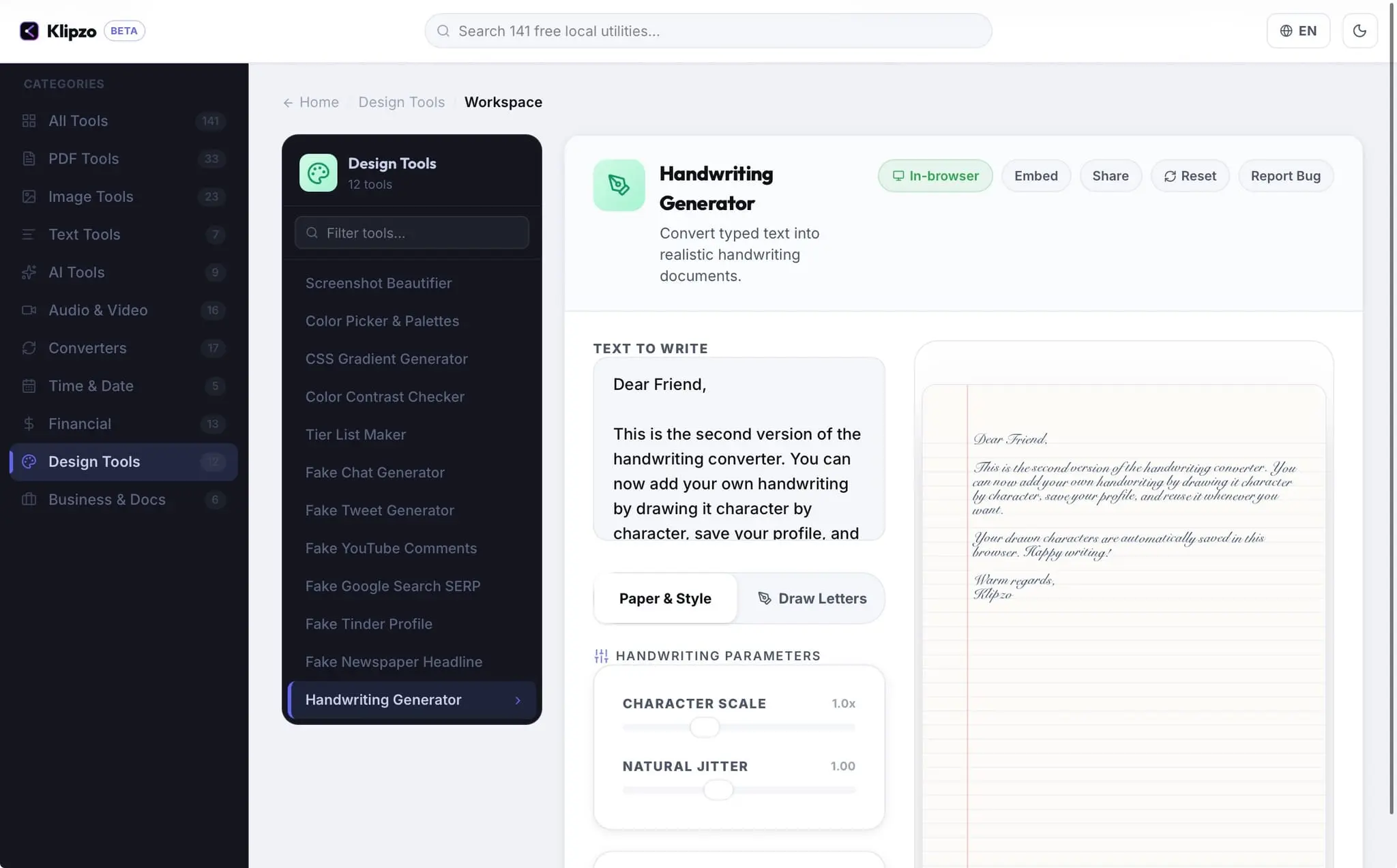1397x868 pixels.
Task: Open Business & Docs briefcase icon
Action: tap(29, 499)
